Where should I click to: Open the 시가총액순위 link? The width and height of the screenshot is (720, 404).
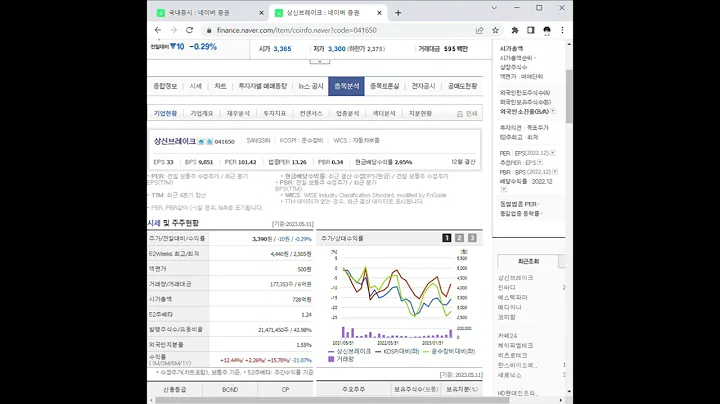click(518, 58)
